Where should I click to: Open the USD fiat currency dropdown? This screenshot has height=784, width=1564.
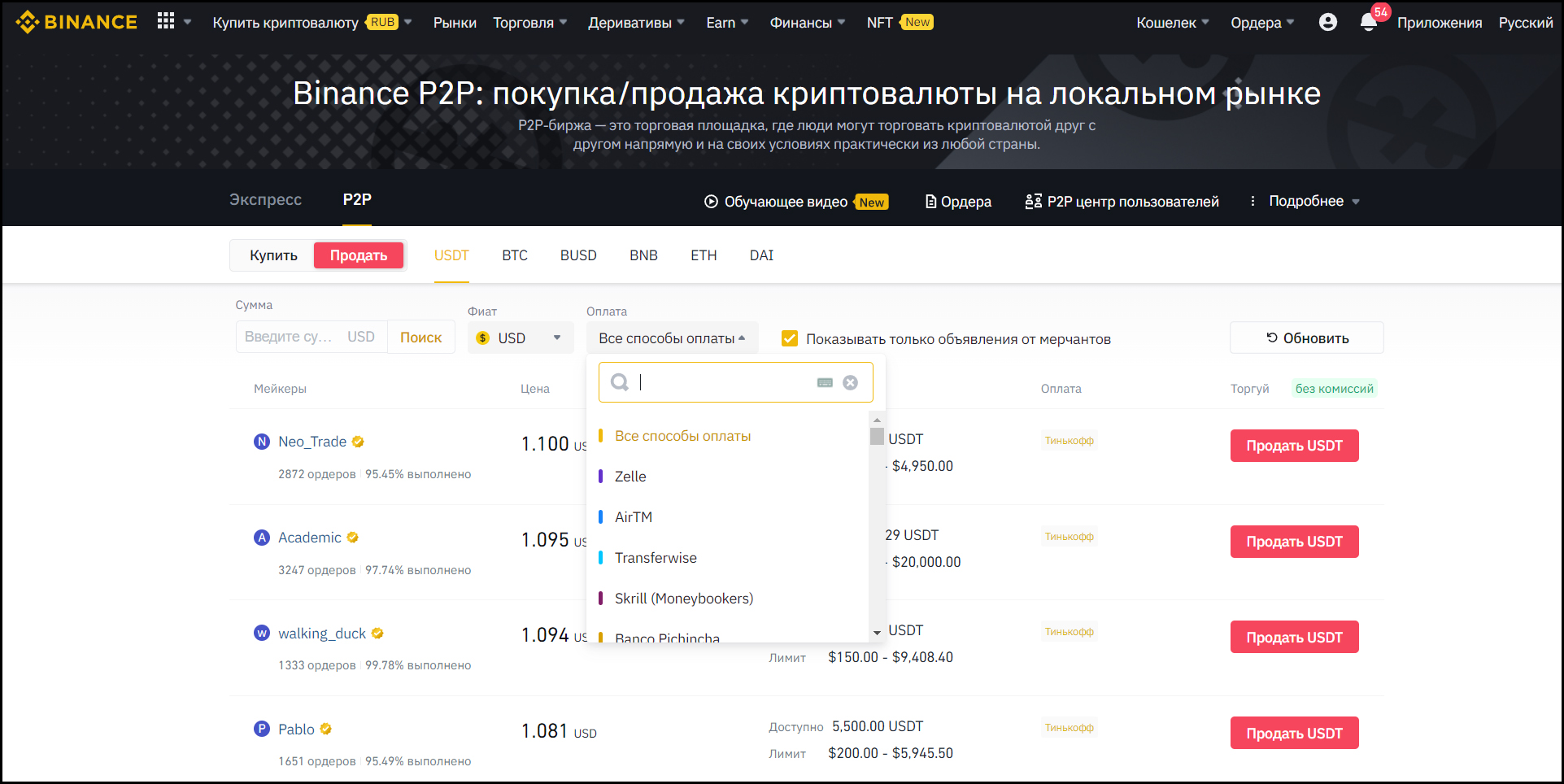coord(521,338)
